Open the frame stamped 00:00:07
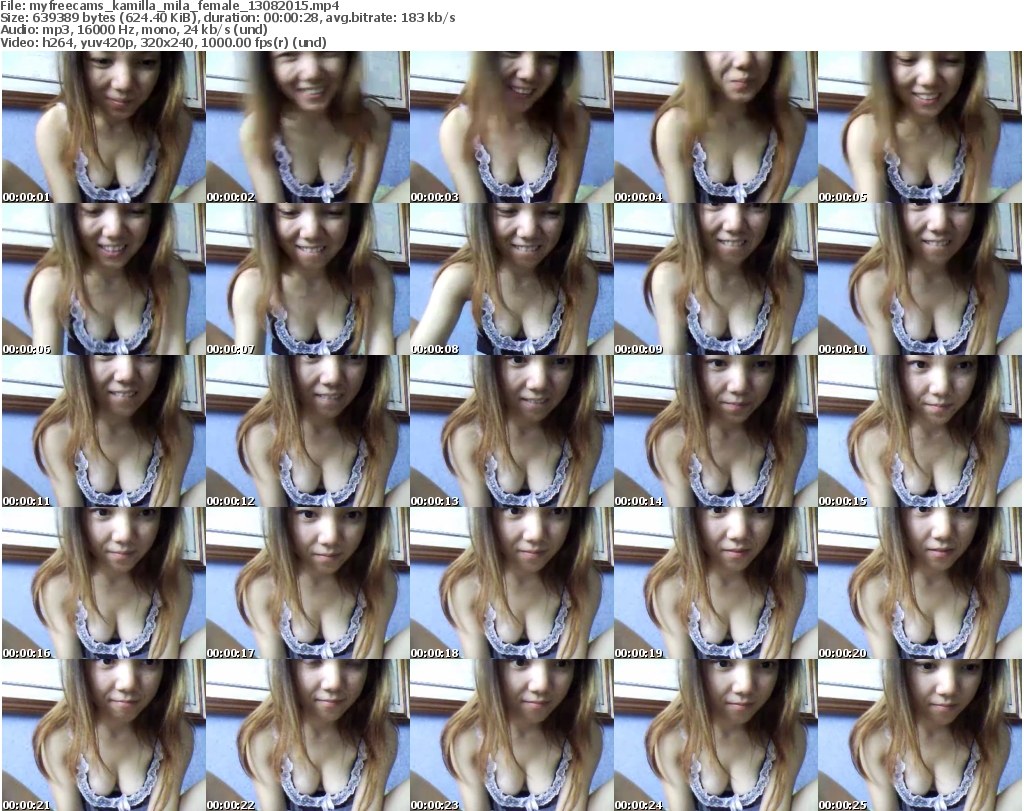The height and width of the screenshot is (811, 1024). click(x=308, y=279)
